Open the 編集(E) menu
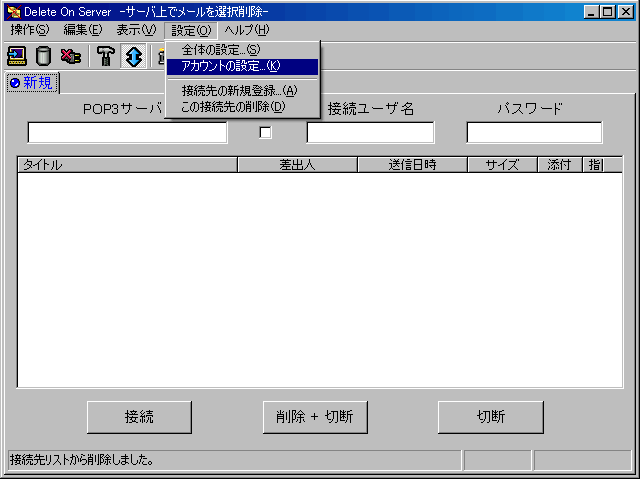The image size is (640, 479). point(83,30)
